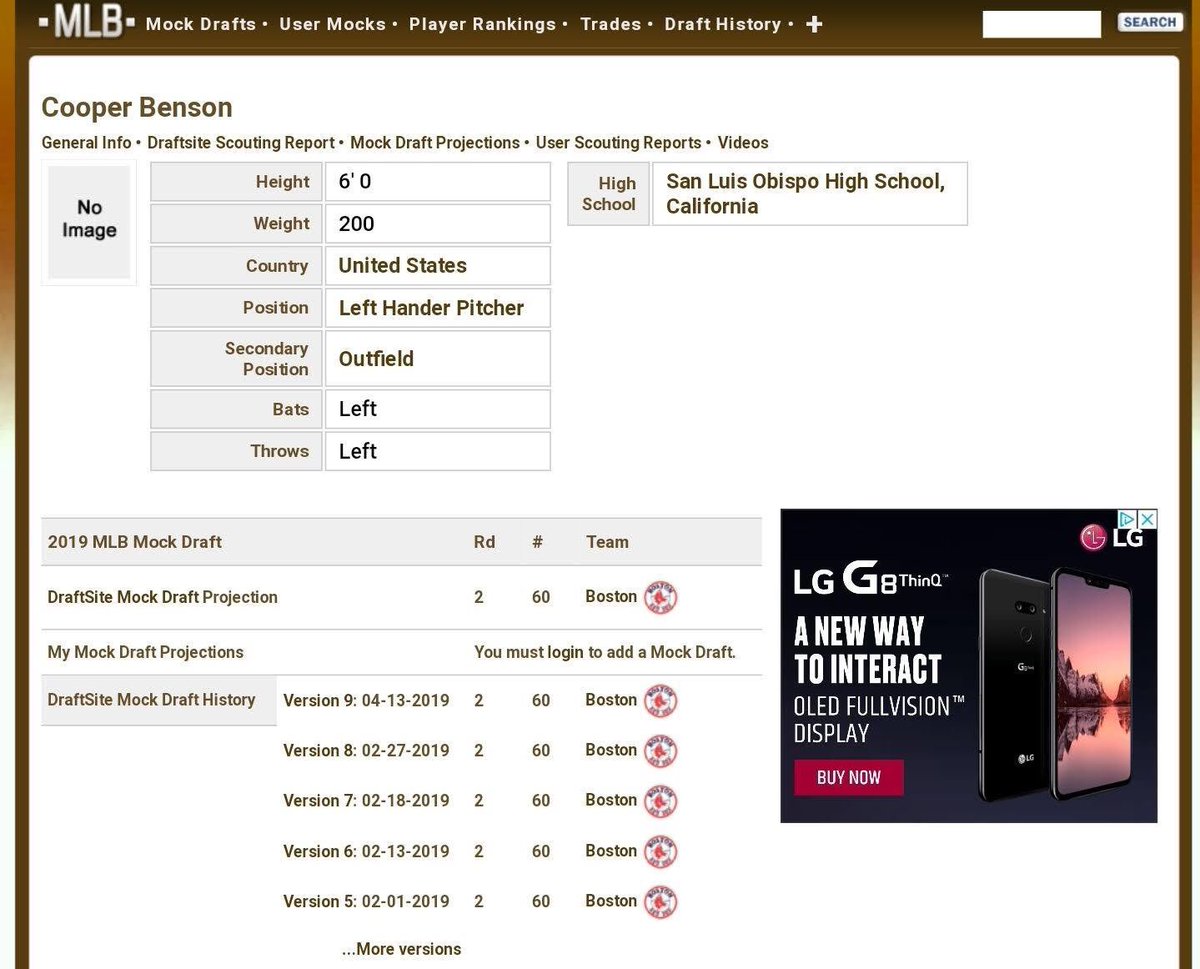Go to Videos section
The image size is (1200, 969).
point(743,143)
